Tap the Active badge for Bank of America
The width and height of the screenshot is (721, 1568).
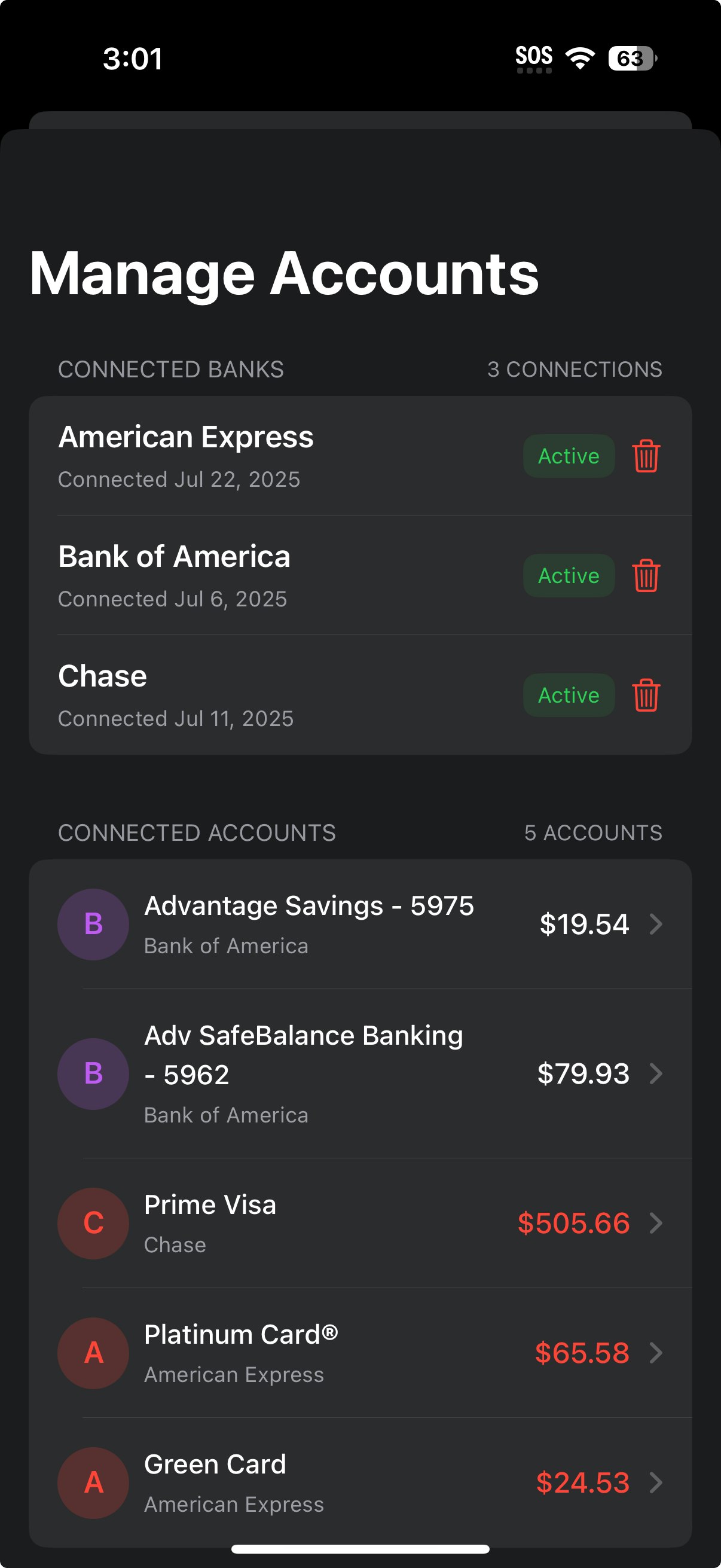(569, 575)
